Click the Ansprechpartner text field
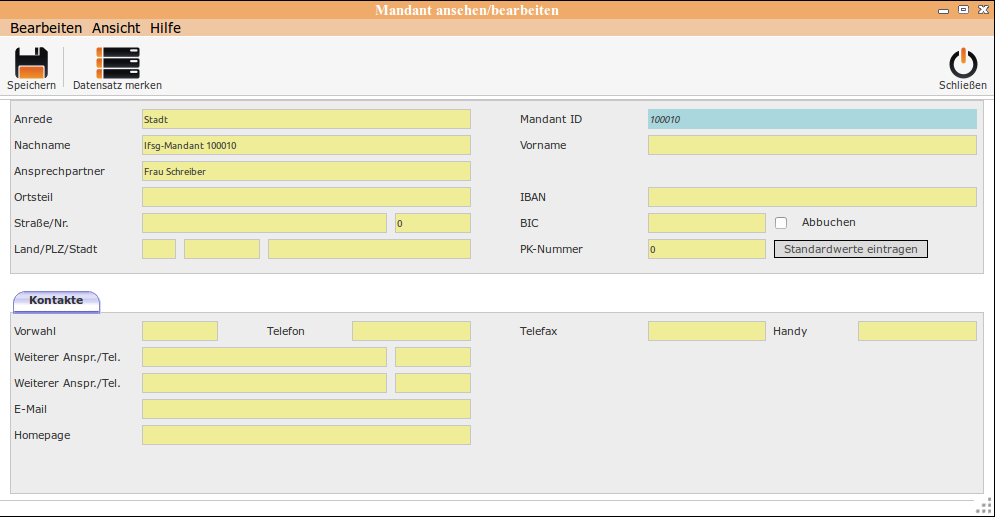Viewport: 995px width, 518px height. tap(306, 171)
